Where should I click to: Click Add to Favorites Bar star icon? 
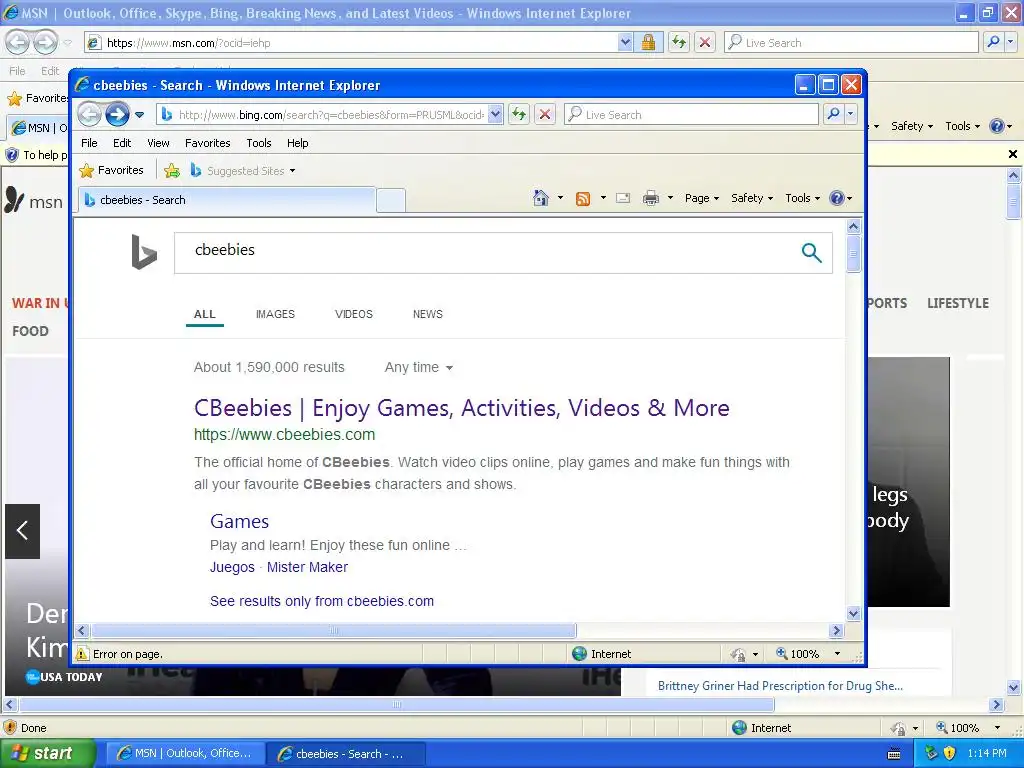[x=172, y=171]
